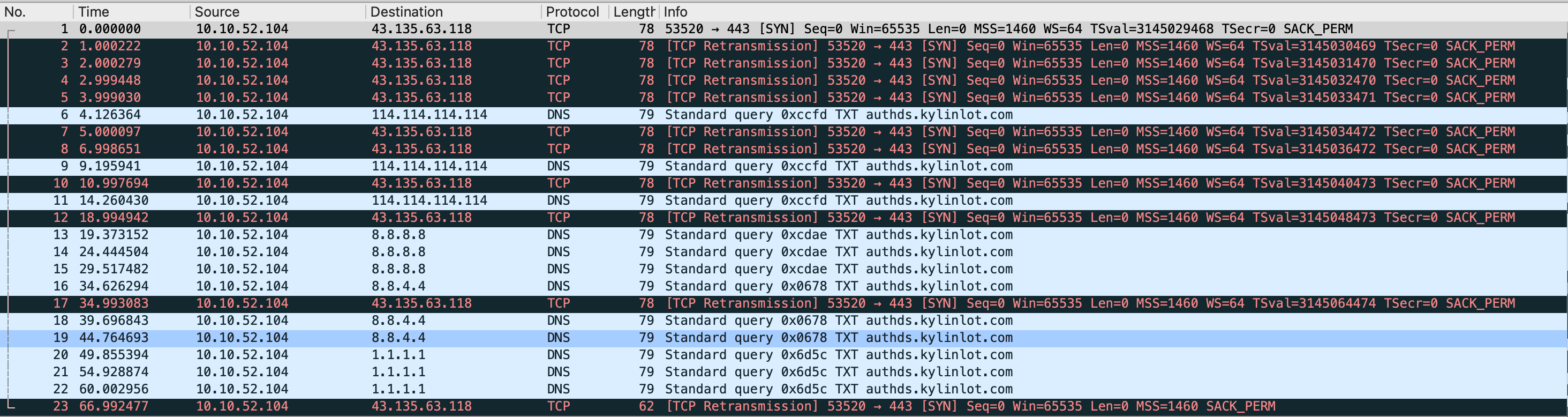Select packet 14 at time 24.444504
Image resolution: width=1568 pixels, height=417 pixels.
(784, 252)
